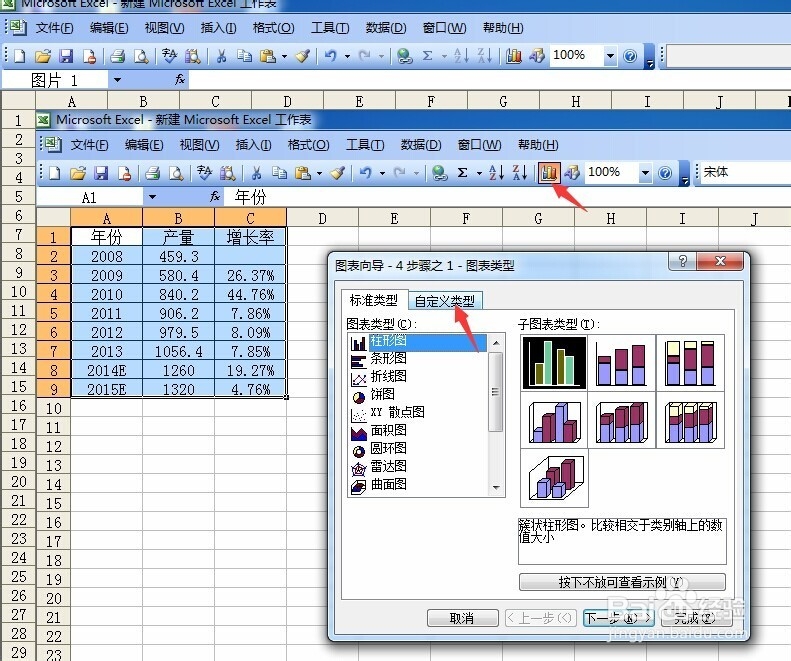The image size is (791, 661).
Task: Select XY 散点图 in the chart type list
Action: coord(397,412)
